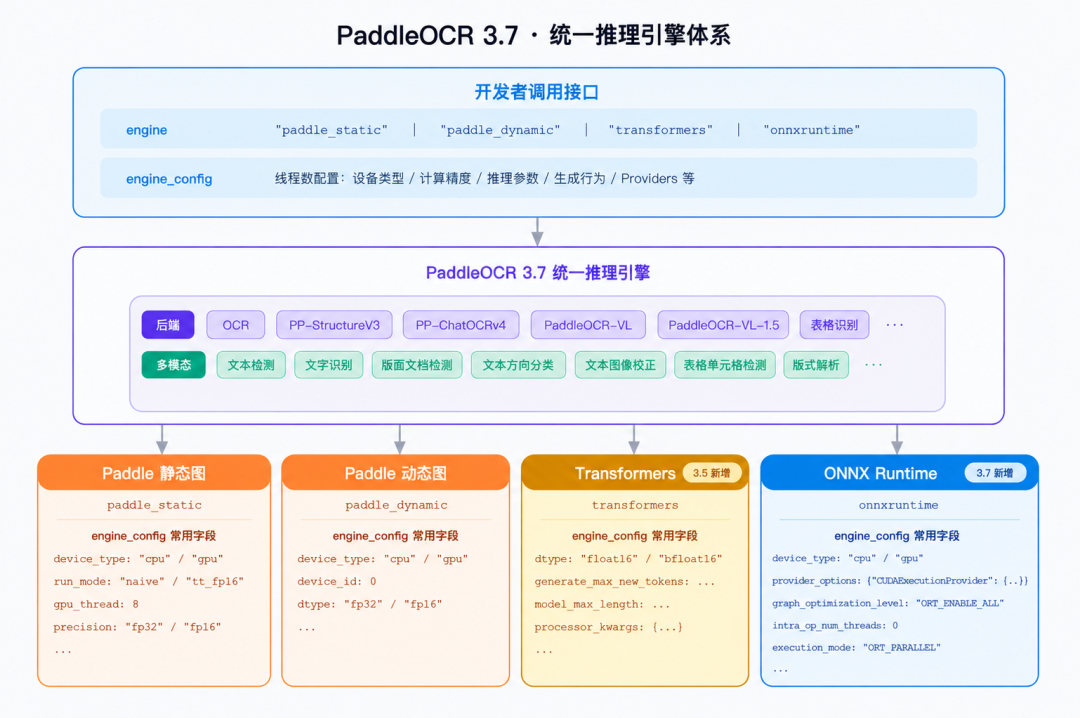Open the Paddle 静态图 card header
Screen dimensions: 1080x718
[154, 473]
